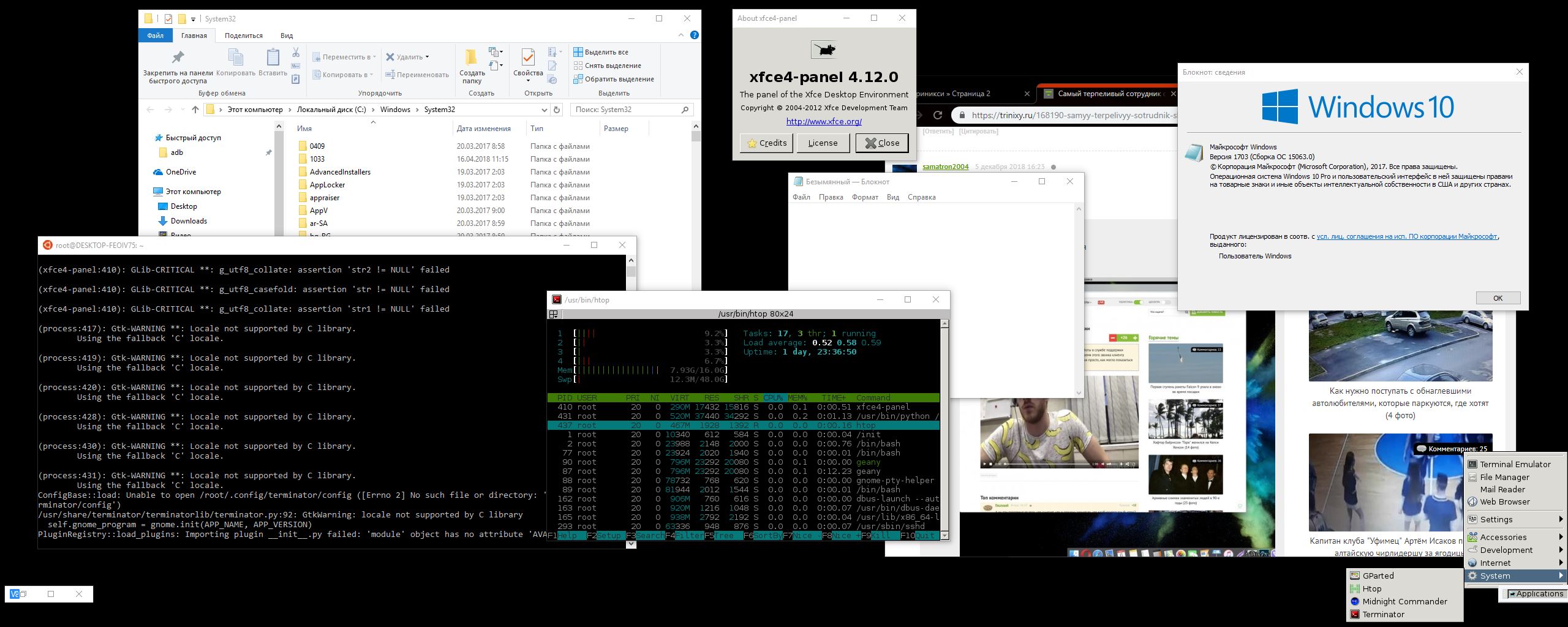Switch to Поделиться ribbon tab

[243, 36]
